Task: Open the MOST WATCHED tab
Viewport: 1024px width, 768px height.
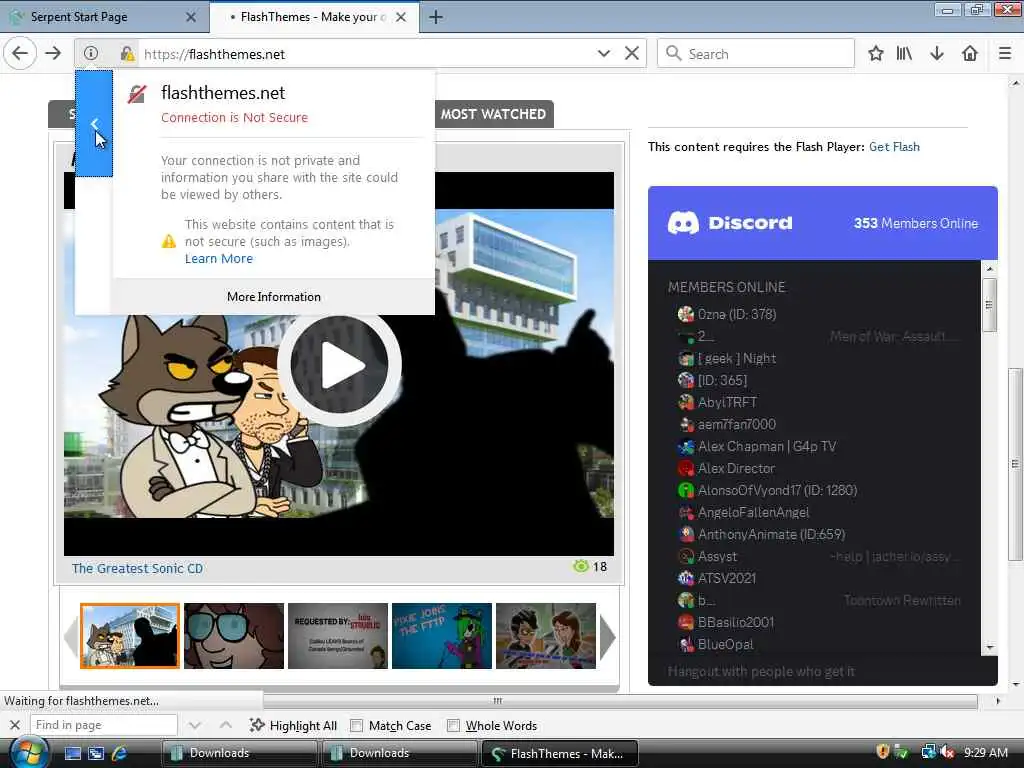Action: click(x=493, y=114)
